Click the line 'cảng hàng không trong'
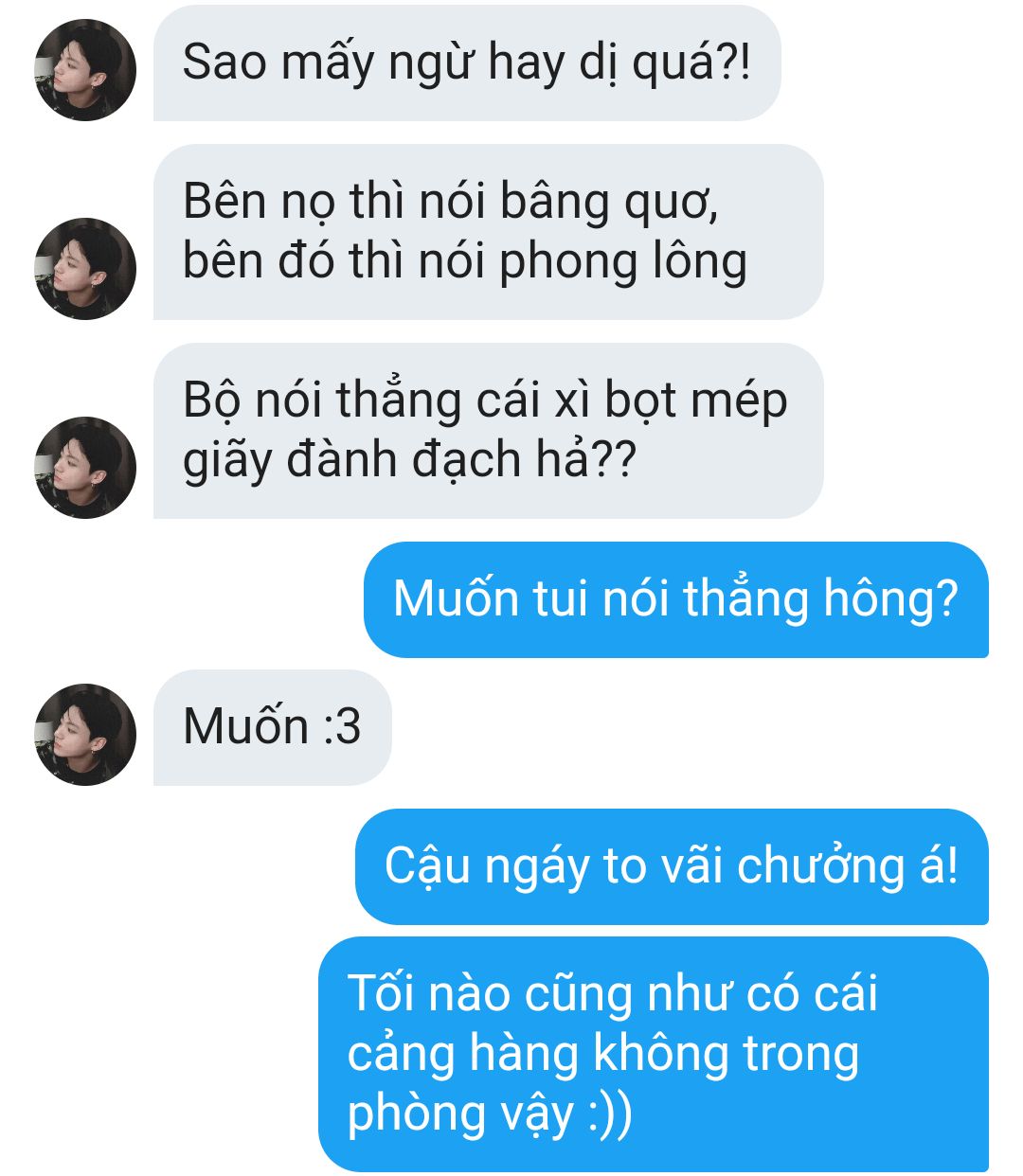Image resolution: width=1023 pixels, height=1176 pixels. click(603, 1054)
